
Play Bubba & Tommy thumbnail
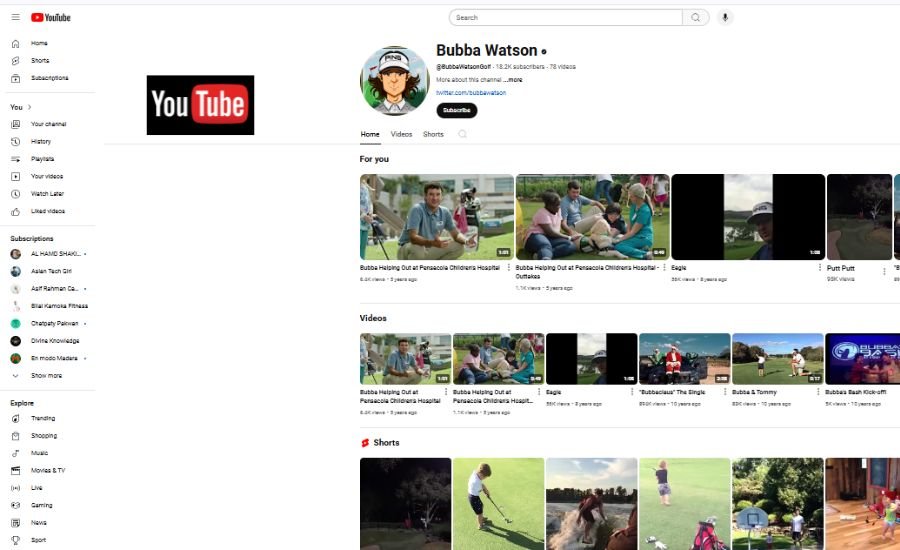pyautogui.click(x=778, y=359)
